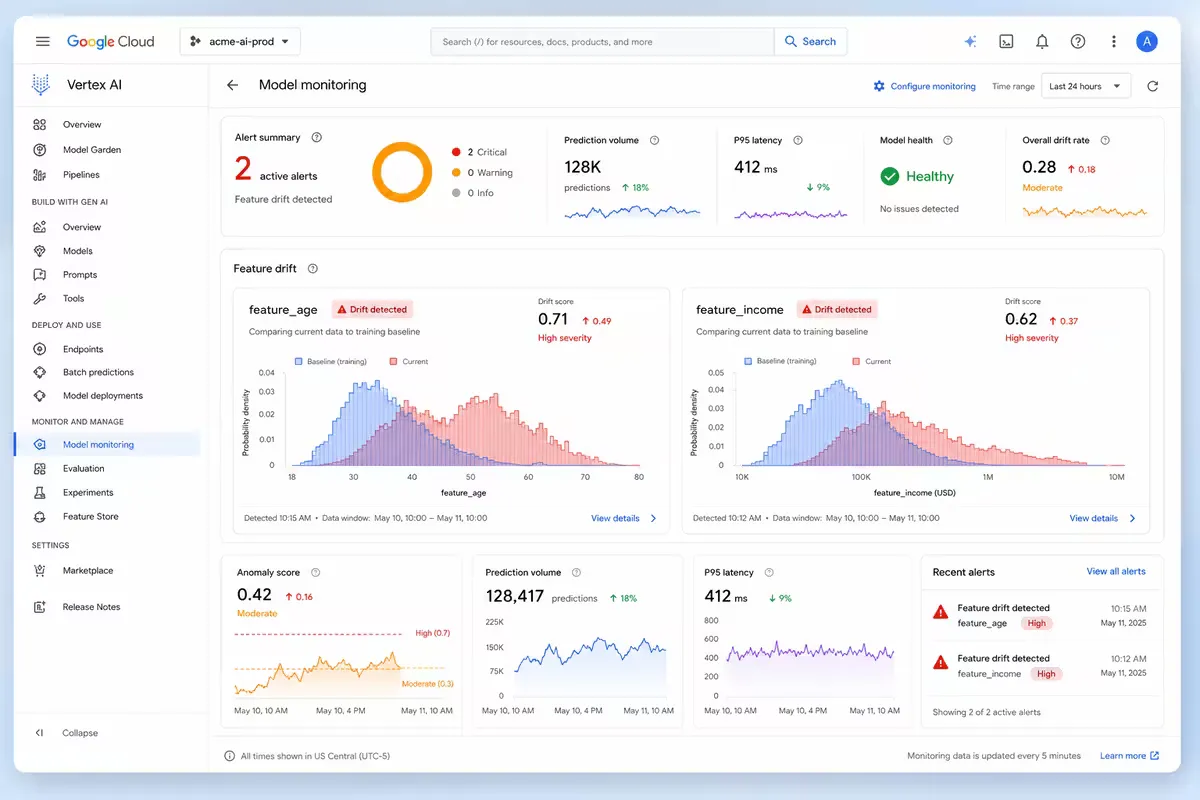Click the help icon beside Model health

[948, 140]
